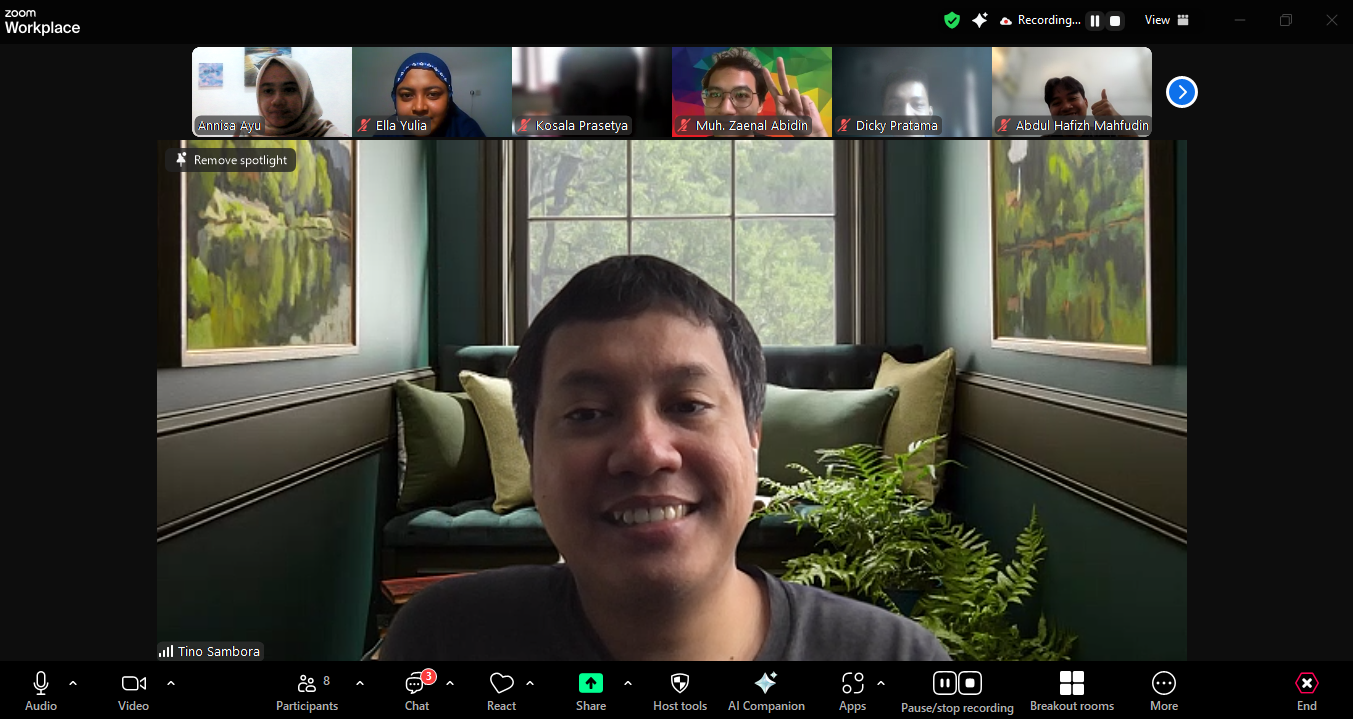
Task: Show next participants with blue arrow
Action: [1182, 92]
